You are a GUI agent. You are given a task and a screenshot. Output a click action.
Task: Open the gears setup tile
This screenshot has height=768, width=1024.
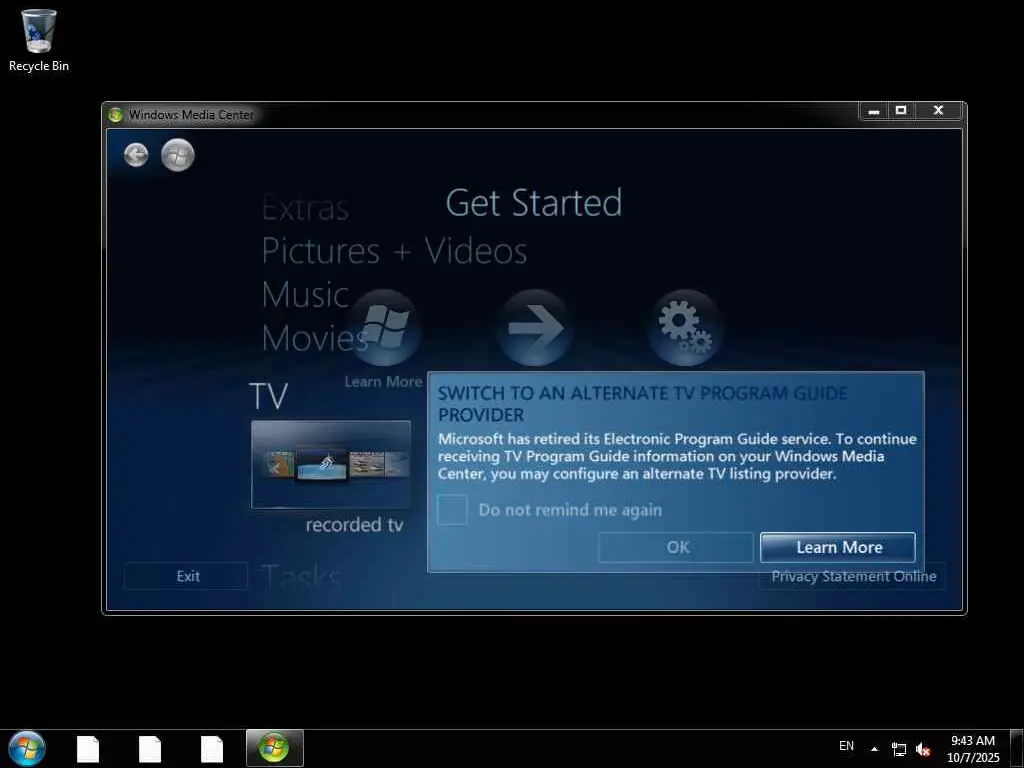tap(685, 327)
